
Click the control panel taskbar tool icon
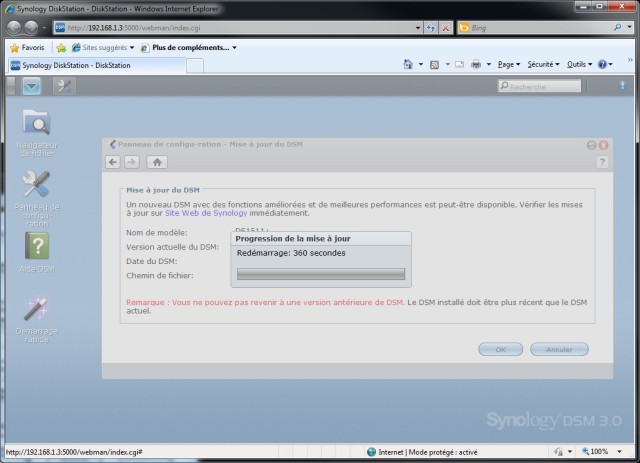[x=64, y=86]
